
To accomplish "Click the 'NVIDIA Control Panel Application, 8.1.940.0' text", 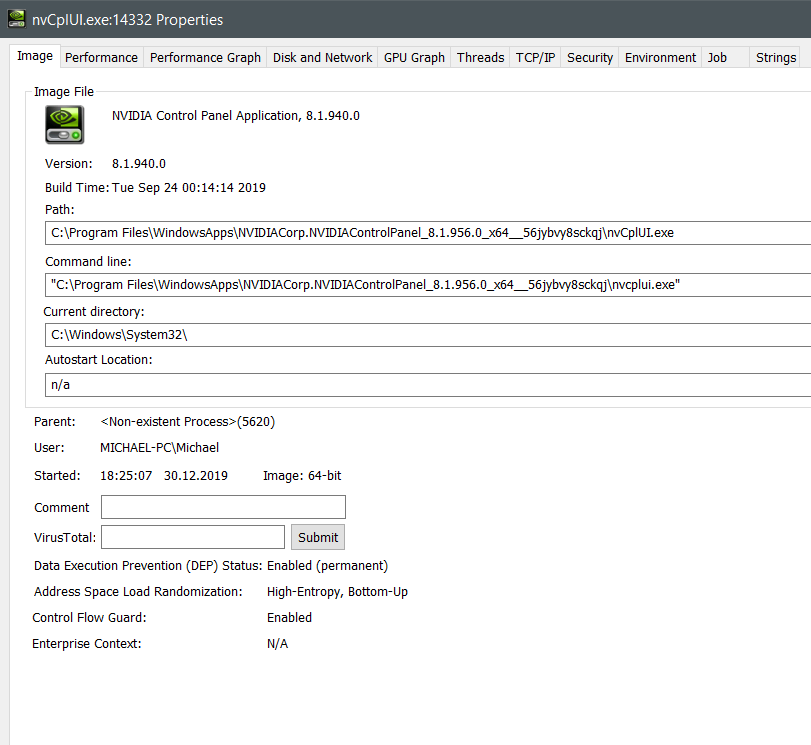I will (235, 115).
